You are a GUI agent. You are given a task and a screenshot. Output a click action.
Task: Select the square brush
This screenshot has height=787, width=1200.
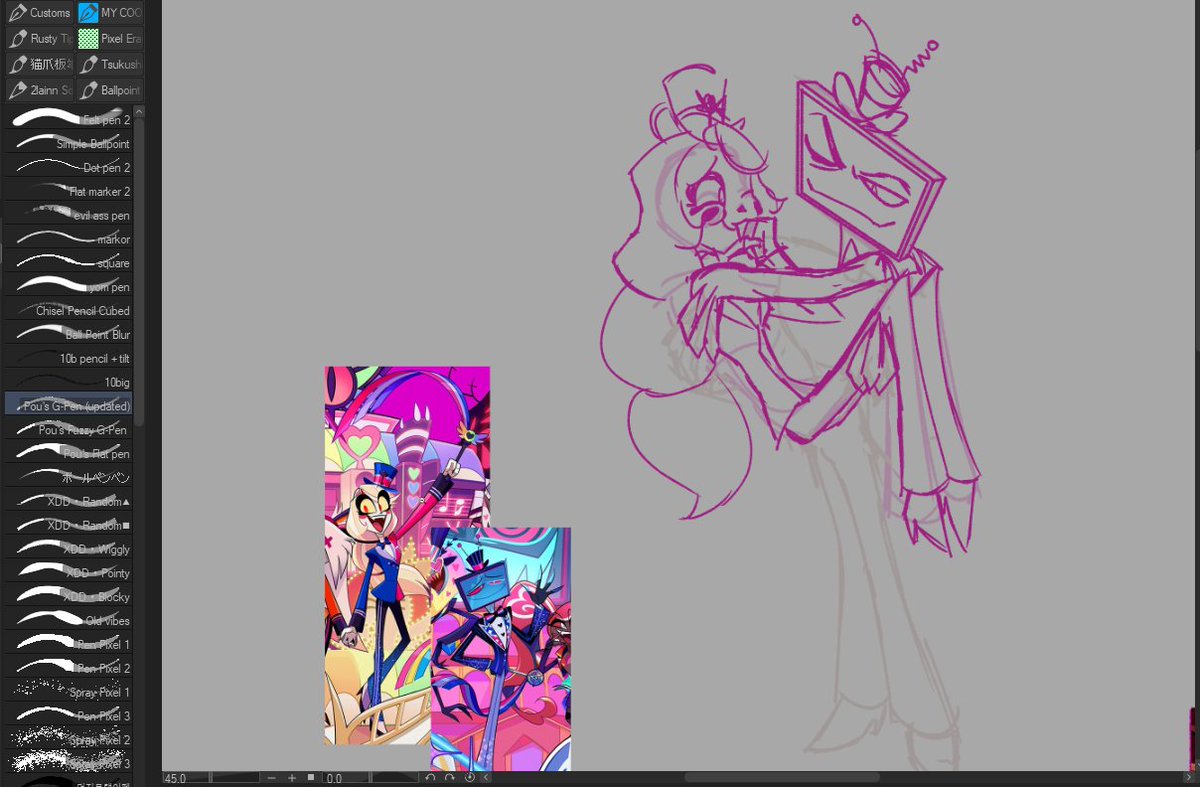[x=68, y=263]
